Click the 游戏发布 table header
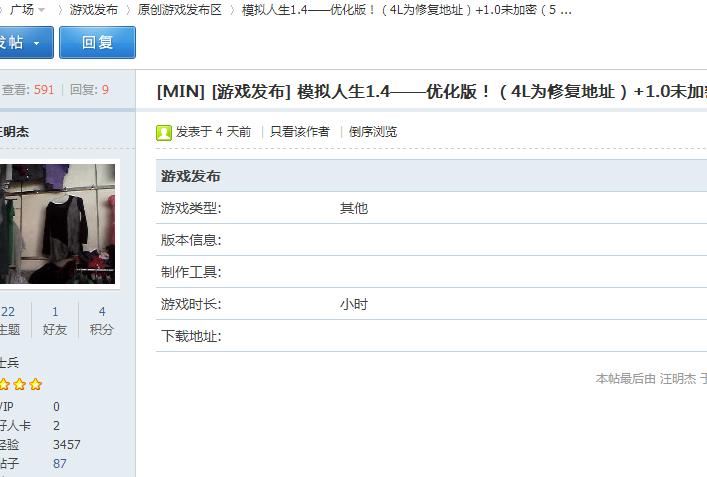 pos(432,176)
